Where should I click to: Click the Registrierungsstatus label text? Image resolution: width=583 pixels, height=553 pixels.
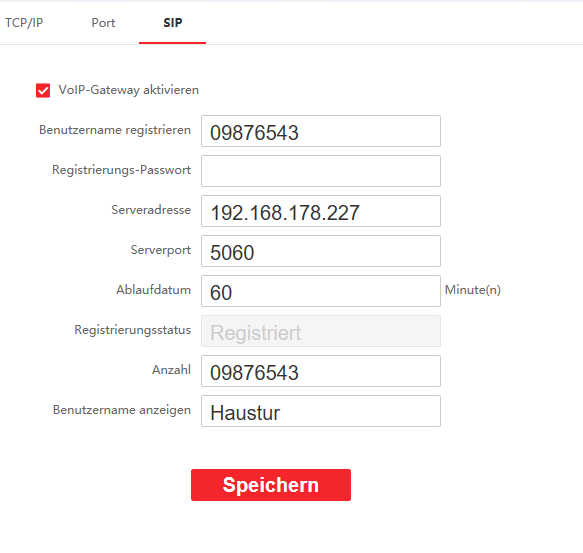[133, 330]
